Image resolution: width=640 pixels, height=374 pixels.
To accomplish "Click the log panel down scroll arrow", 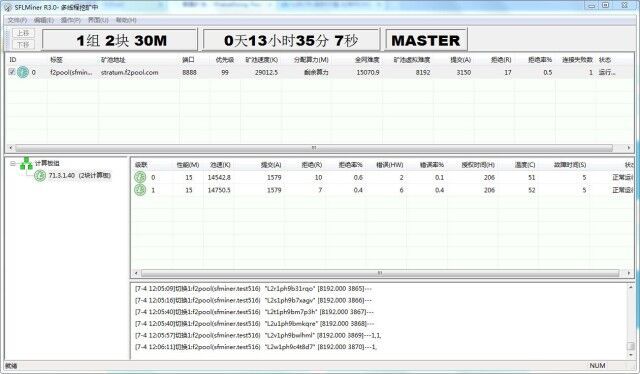I will tap(631, 355).
